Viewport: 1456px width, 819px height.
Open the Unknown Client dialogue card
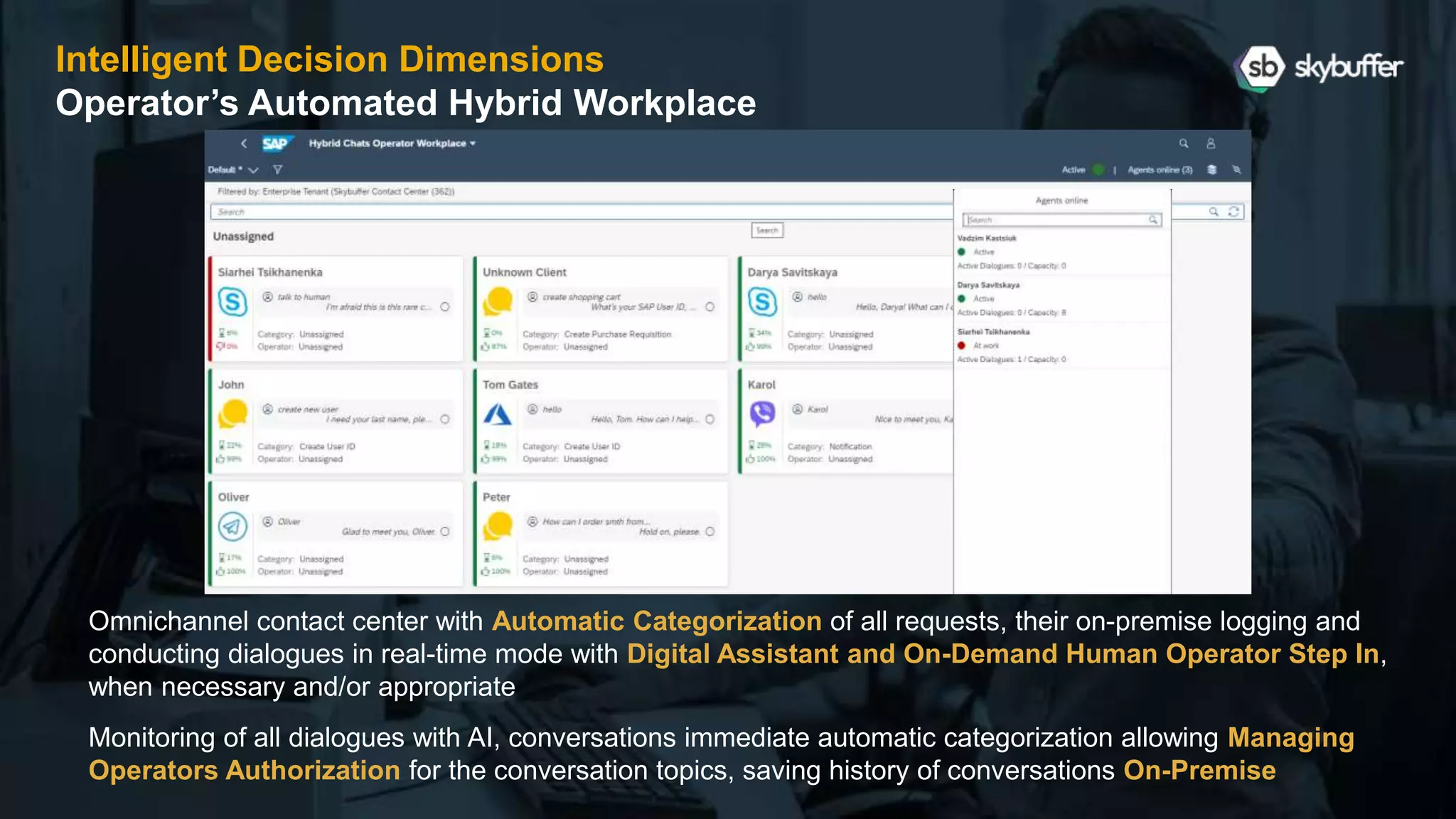(601, 309)
